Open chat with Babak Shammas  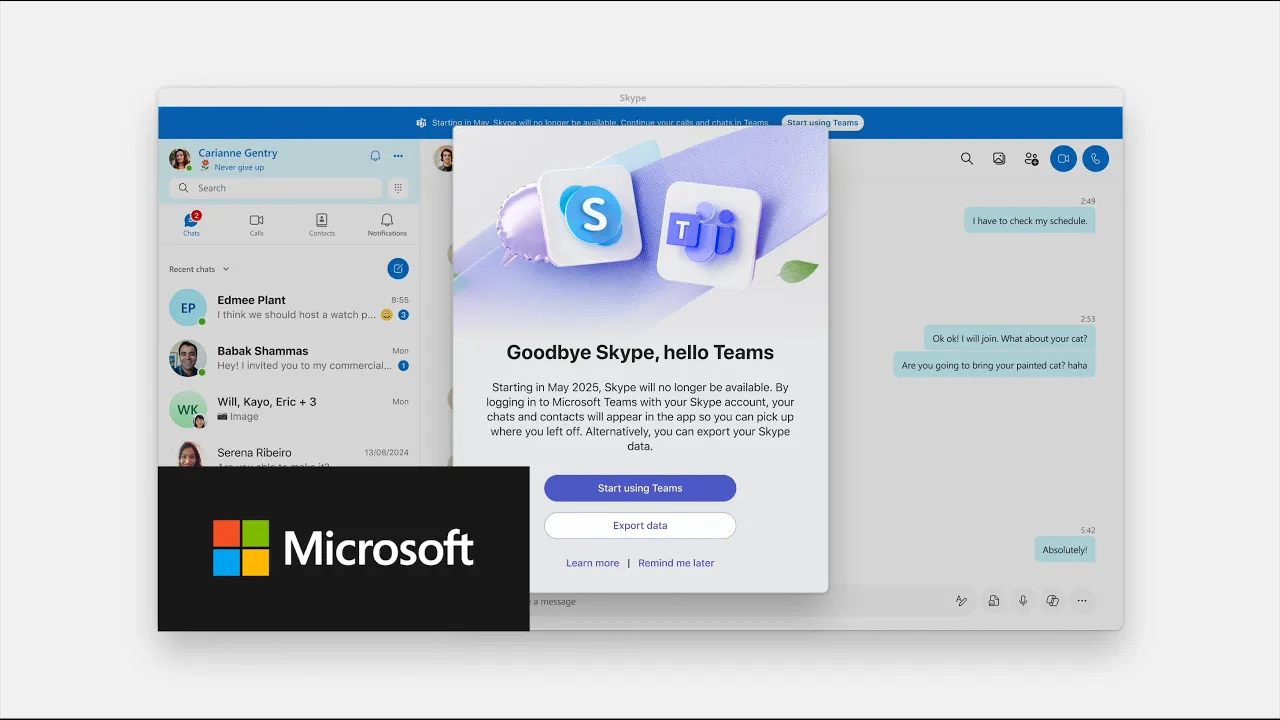[289, 358]
